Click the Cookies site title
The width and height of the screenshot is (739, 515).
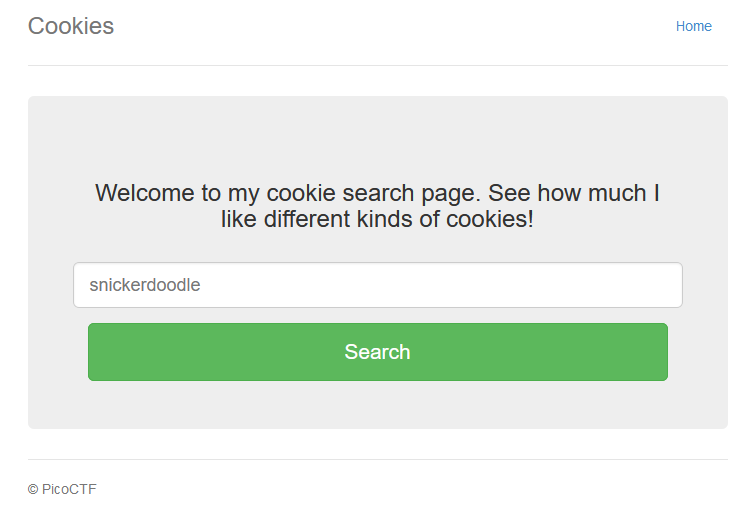pos(71,26)
